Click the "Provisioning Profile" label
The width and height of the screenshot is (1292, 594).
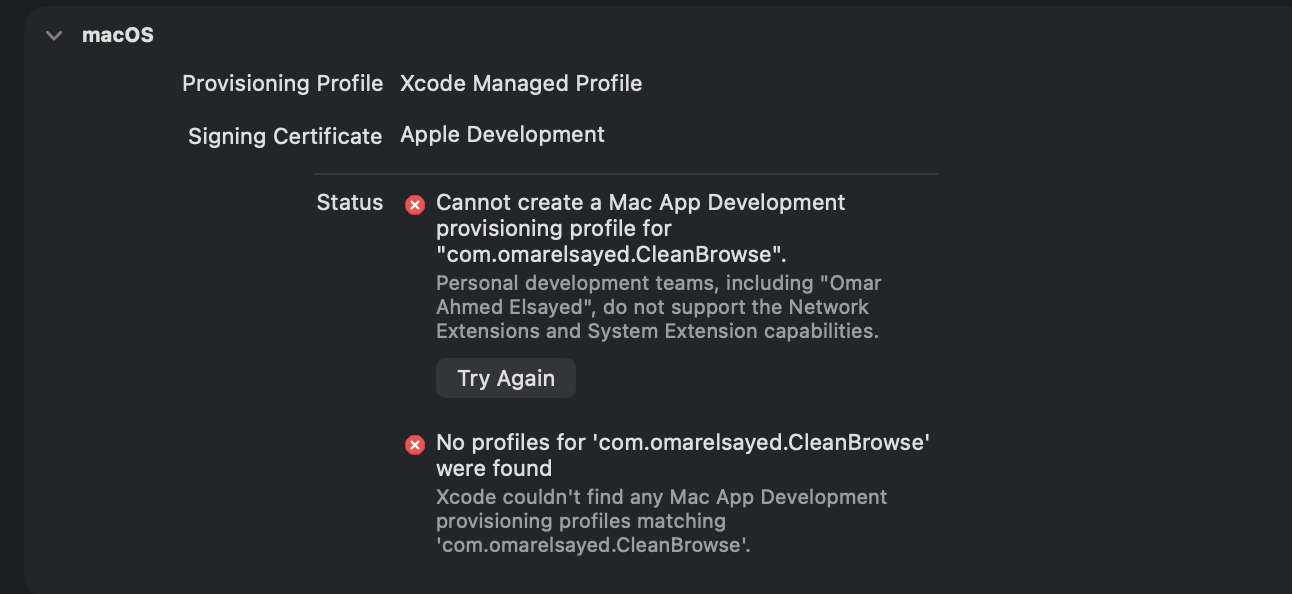coord(282,84)
